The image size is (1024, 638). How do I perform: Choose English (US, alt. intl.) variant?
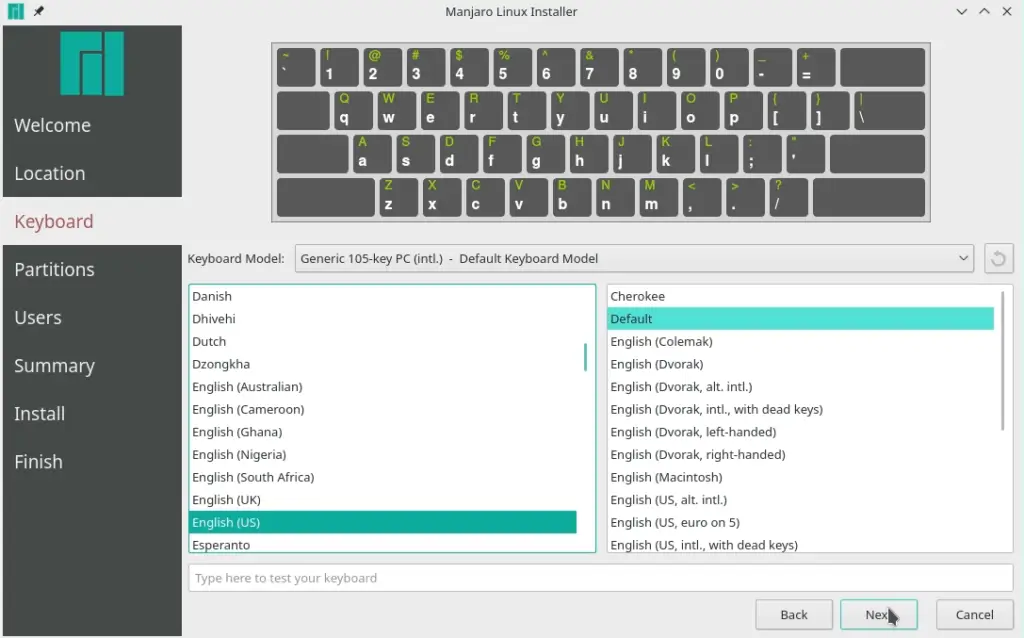[801, 500]
